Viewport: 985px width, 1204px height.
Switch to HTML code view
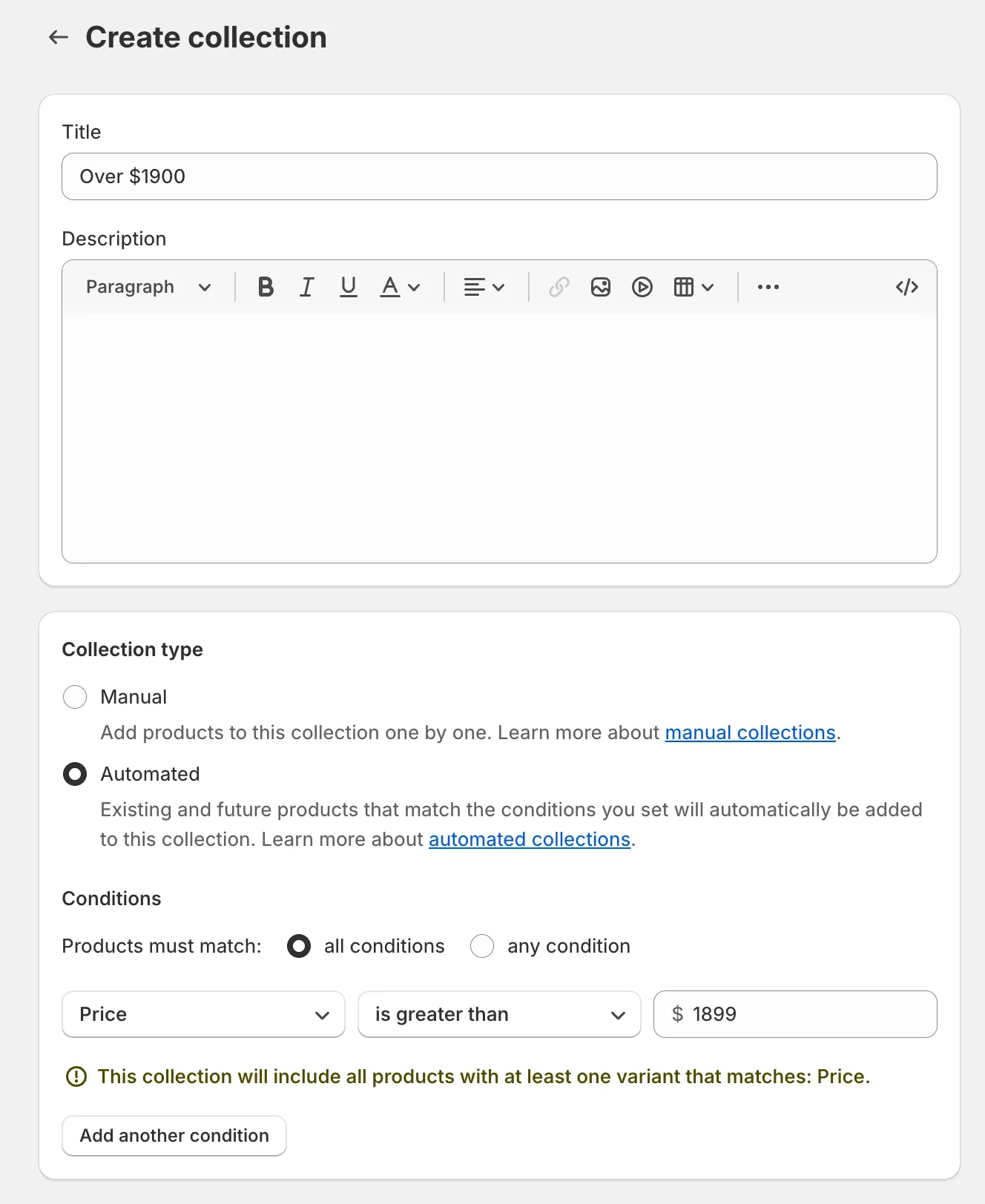pyautogui.click(x=907, y=287)
